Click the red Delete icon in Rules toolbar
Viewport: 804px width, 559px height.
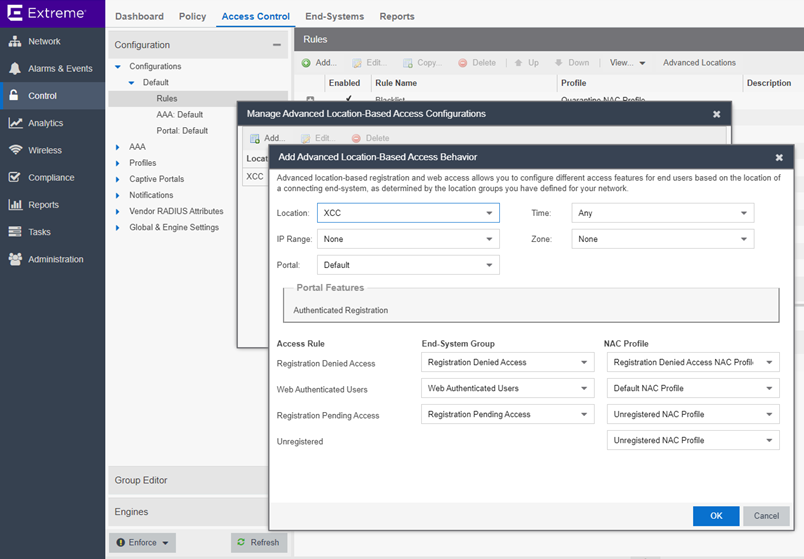[463, 63]
